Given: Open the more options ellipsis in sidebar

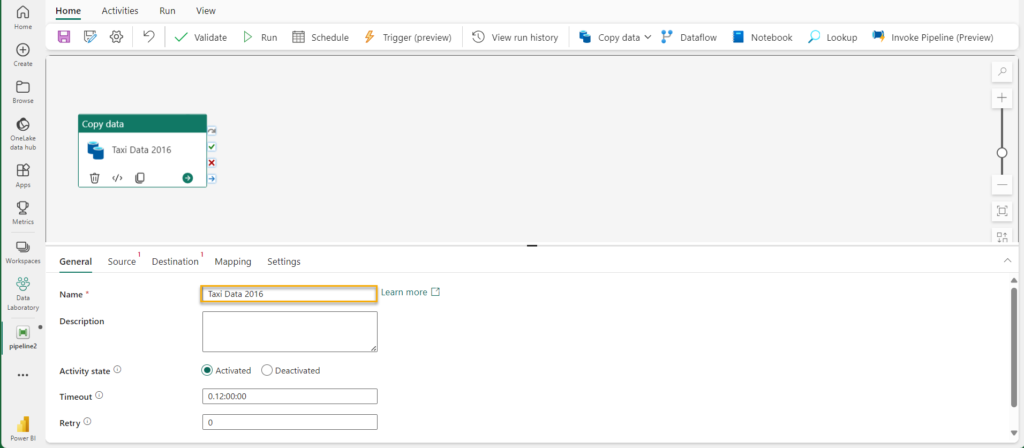Looking at the screenshot, I should click(22, 375).
